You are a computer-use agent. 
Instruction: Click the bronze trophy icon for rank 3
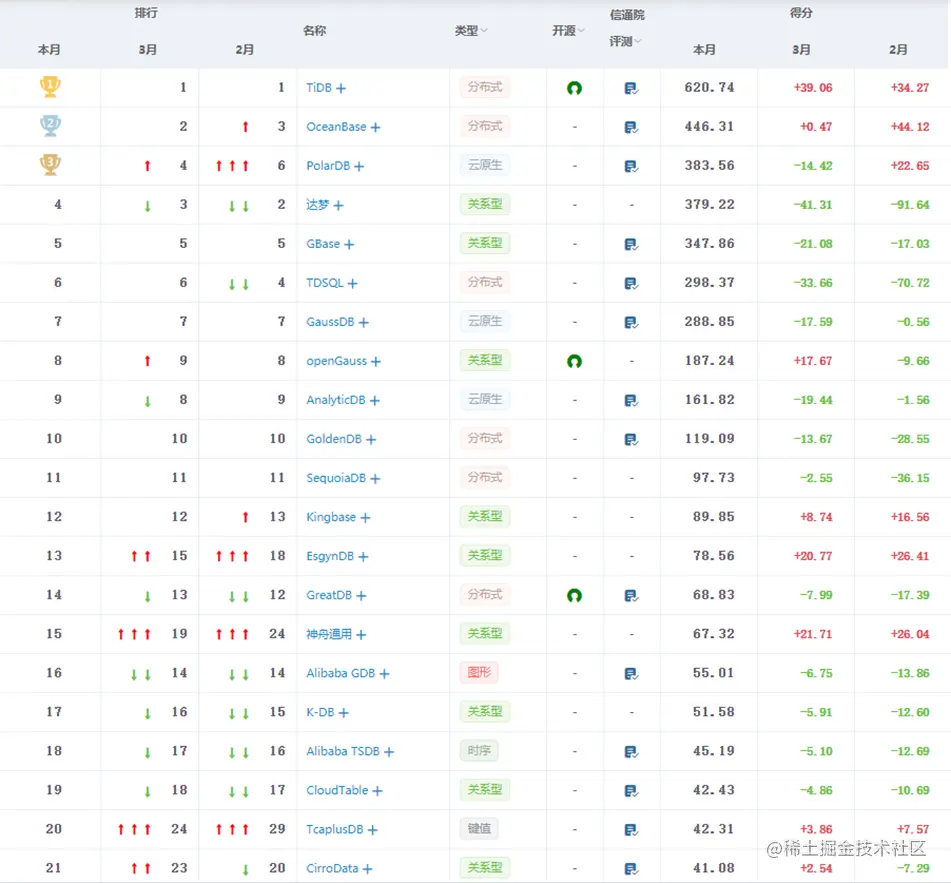50,165
